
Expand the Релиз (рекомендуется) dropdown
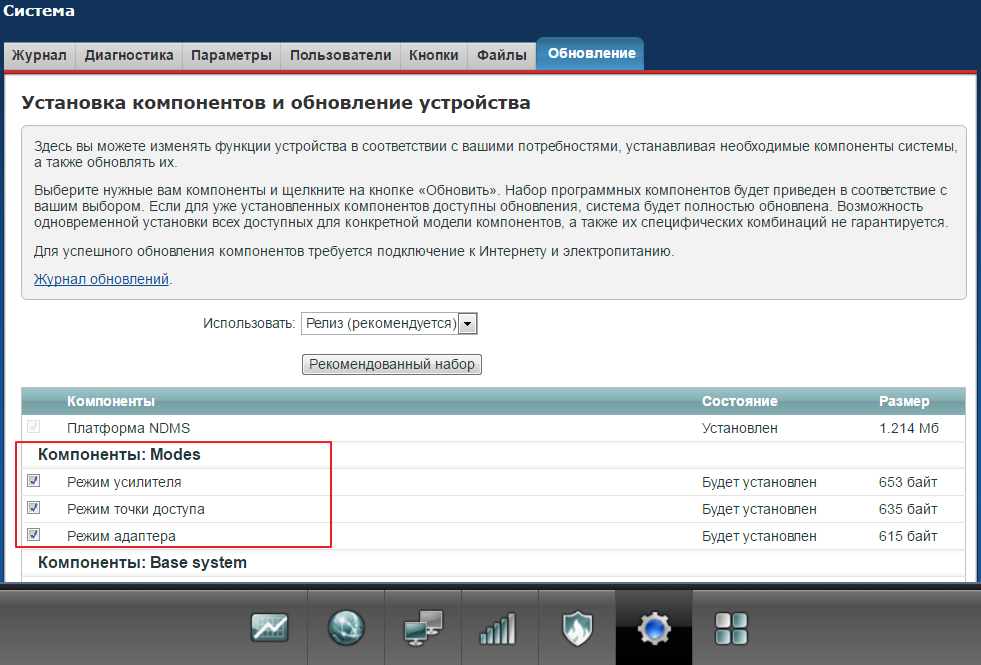coord(389,323)
